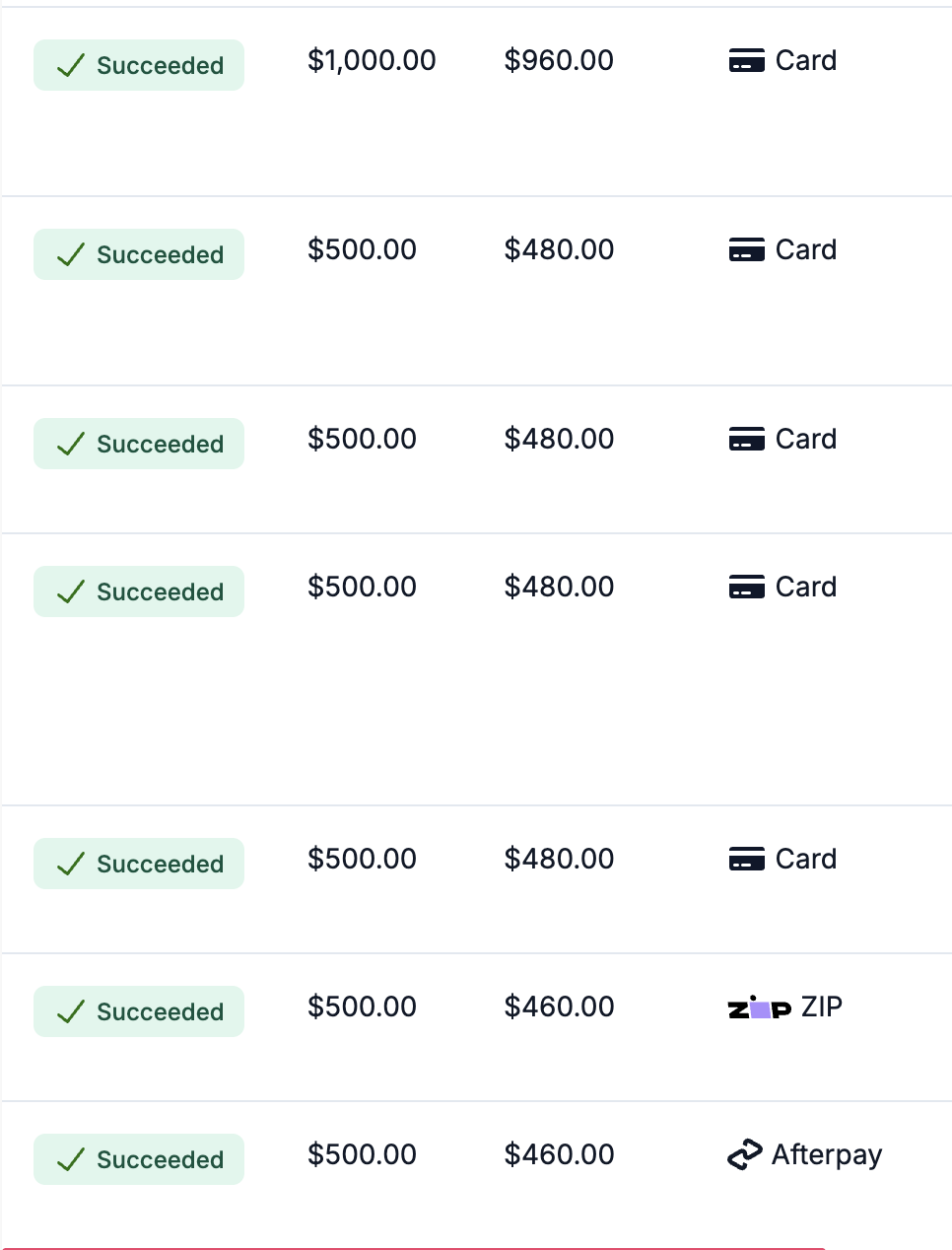This screenshot has height=1250, width=952.
Task: Select the $1,000.00 amount
Action: pos(372,61)
